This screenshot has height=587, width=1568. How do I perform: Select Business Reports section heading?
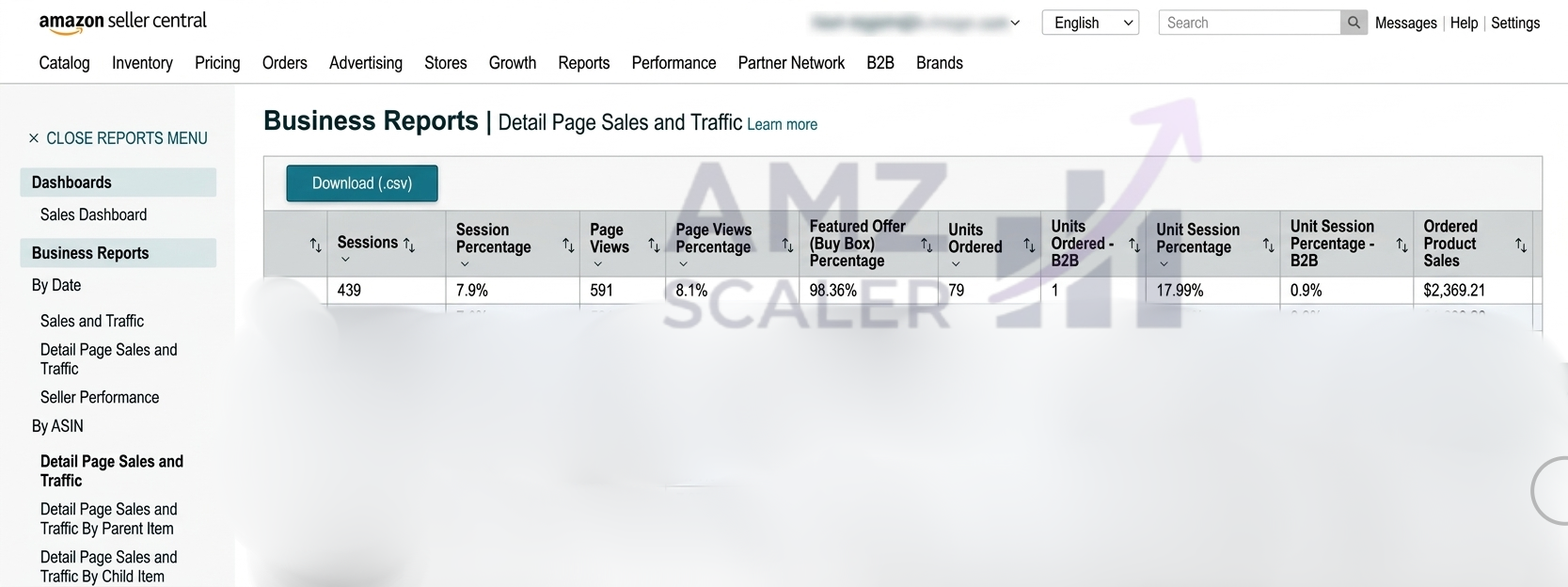coord(118,253)
